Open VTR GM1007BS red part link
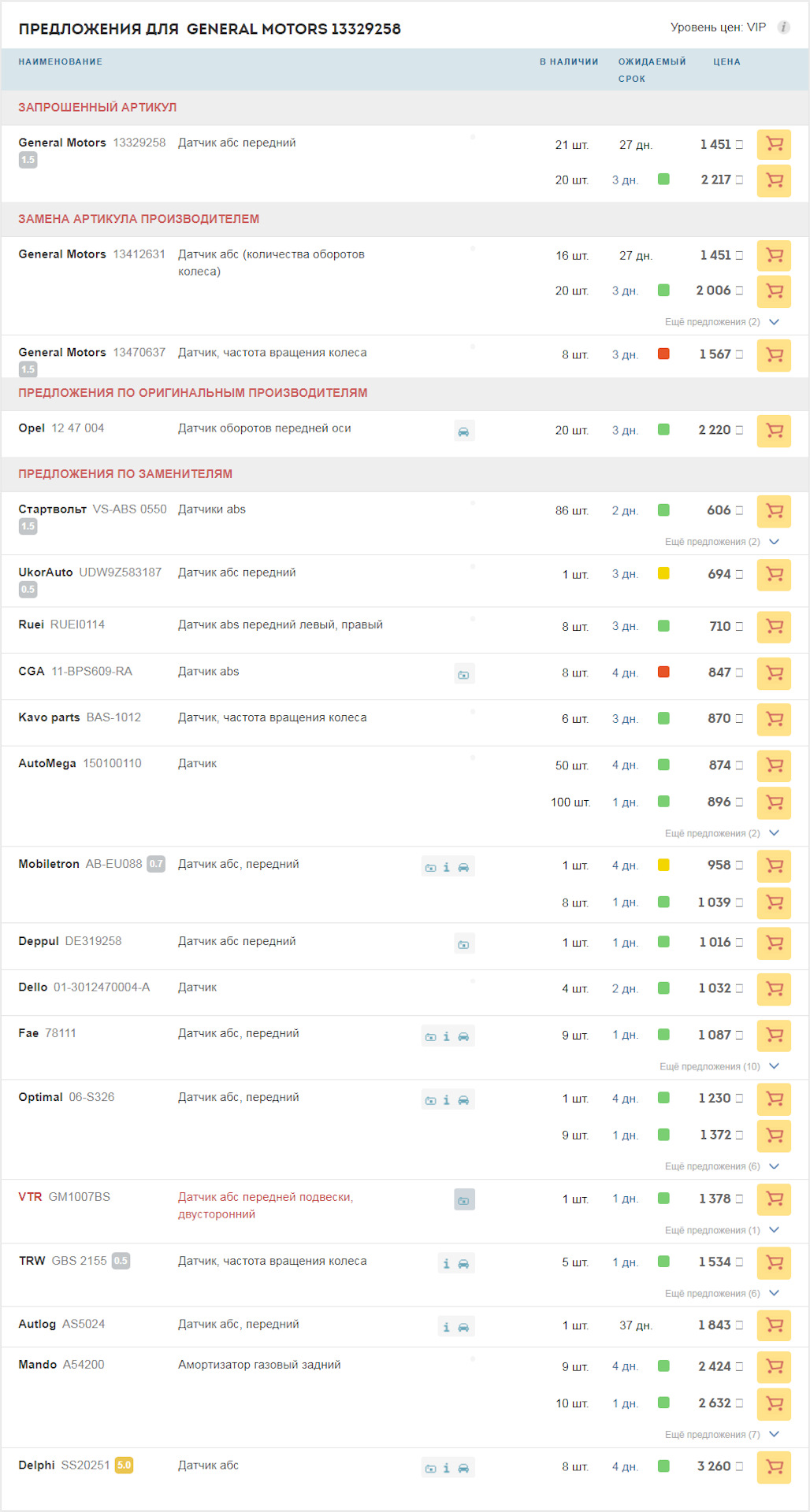The image size is (810, 1512). click(x=65, y=1197)
